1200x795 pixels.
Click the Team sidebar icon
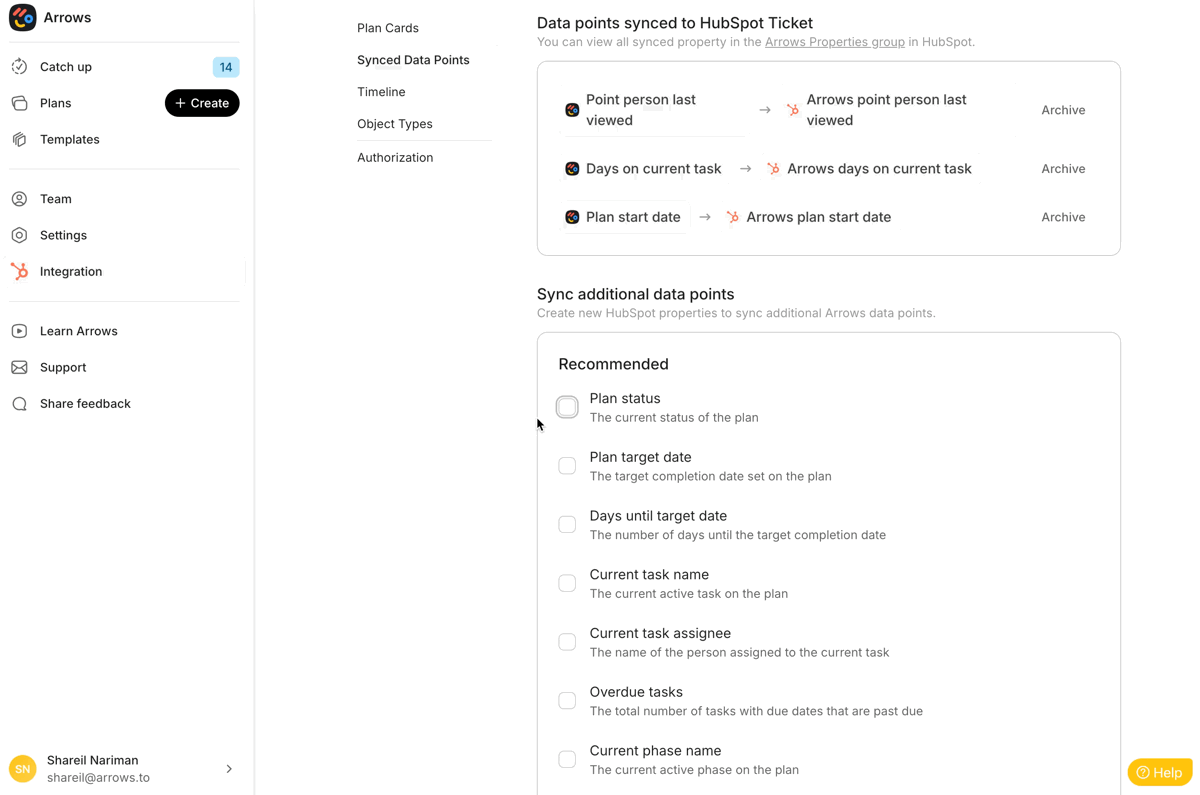coord(20,199)
